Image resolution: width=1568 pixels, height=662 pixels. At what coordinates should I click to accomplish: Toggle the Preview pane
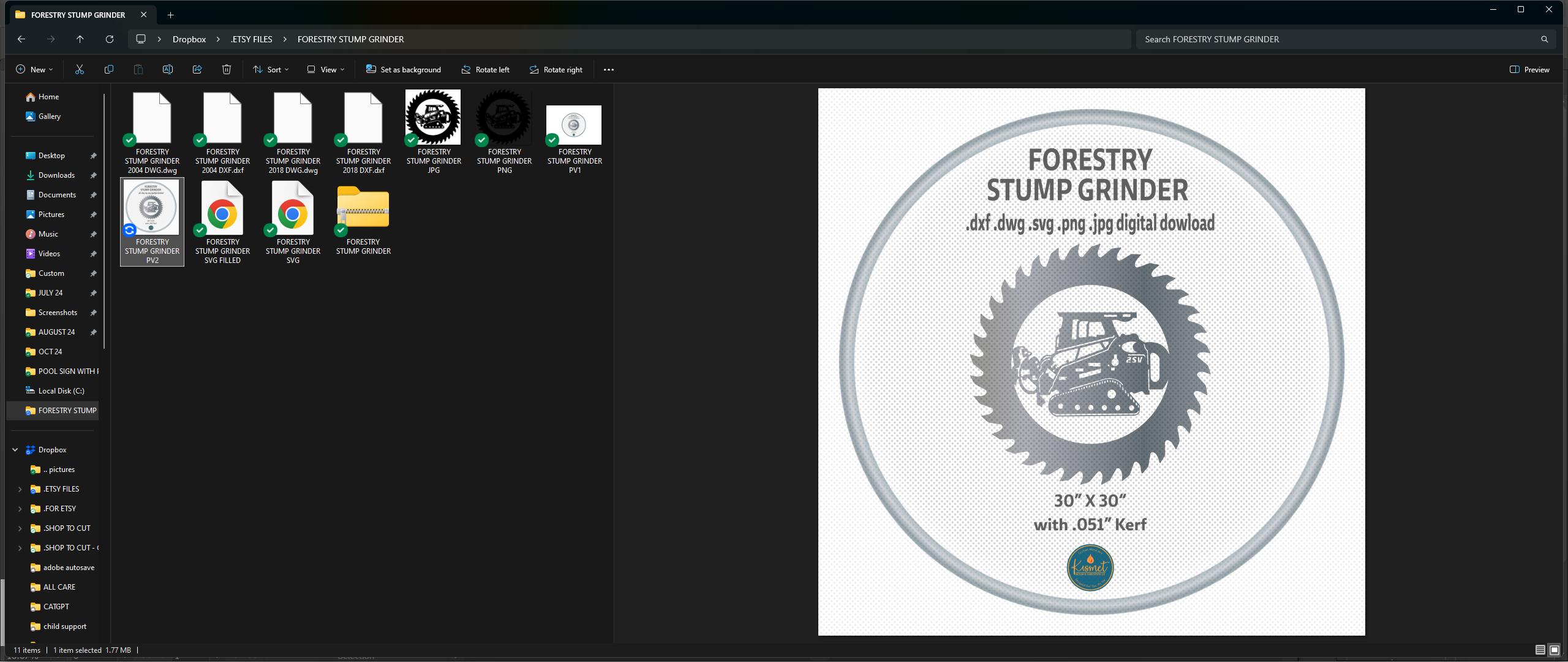pos(1529,69)
